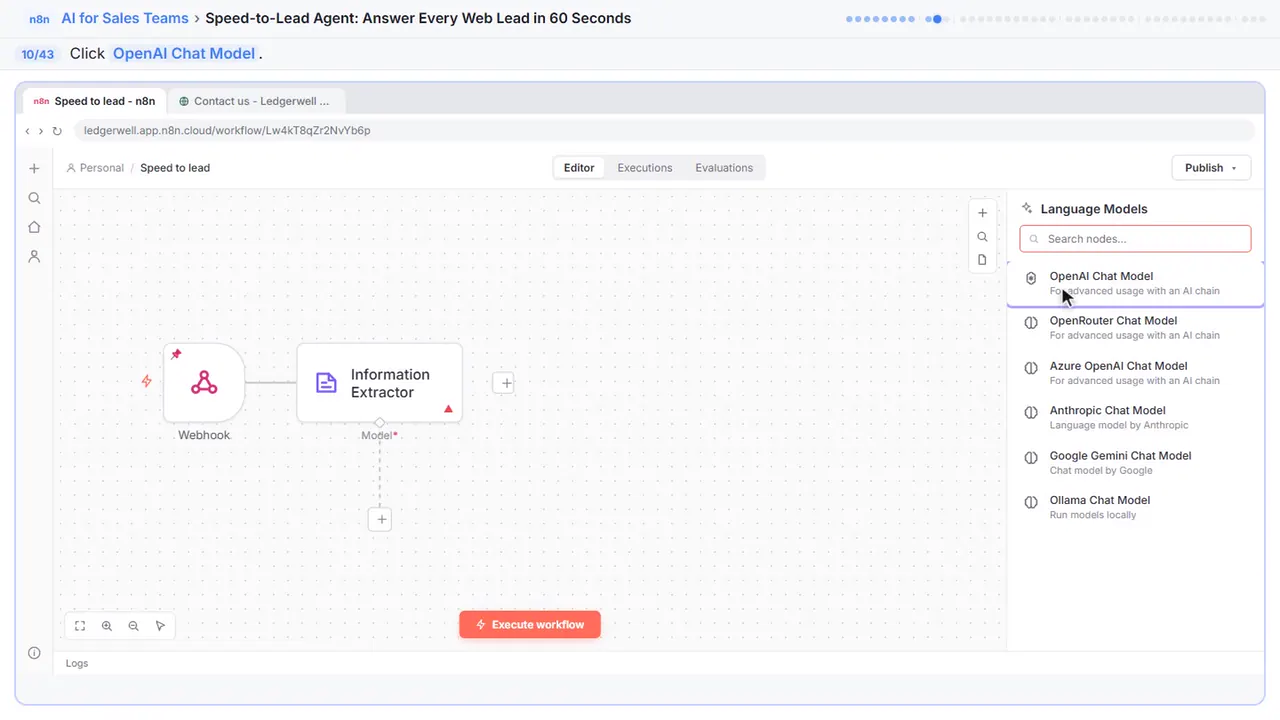Click the browser forward arrow

coord(41,131)
